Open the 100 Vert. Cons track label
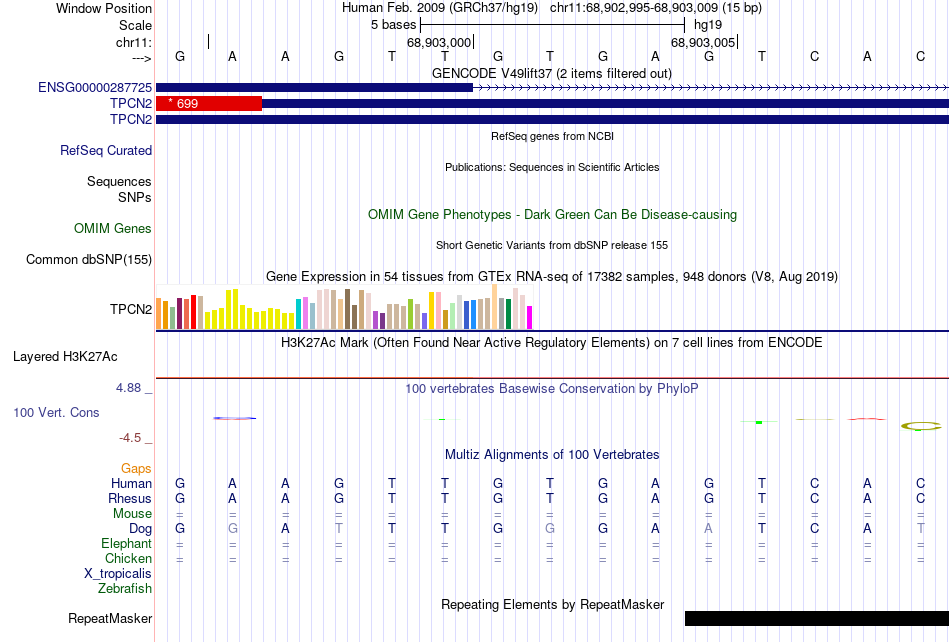Image resolution: width=950 pixels, height=642 pixels. [x=56, y=412]
